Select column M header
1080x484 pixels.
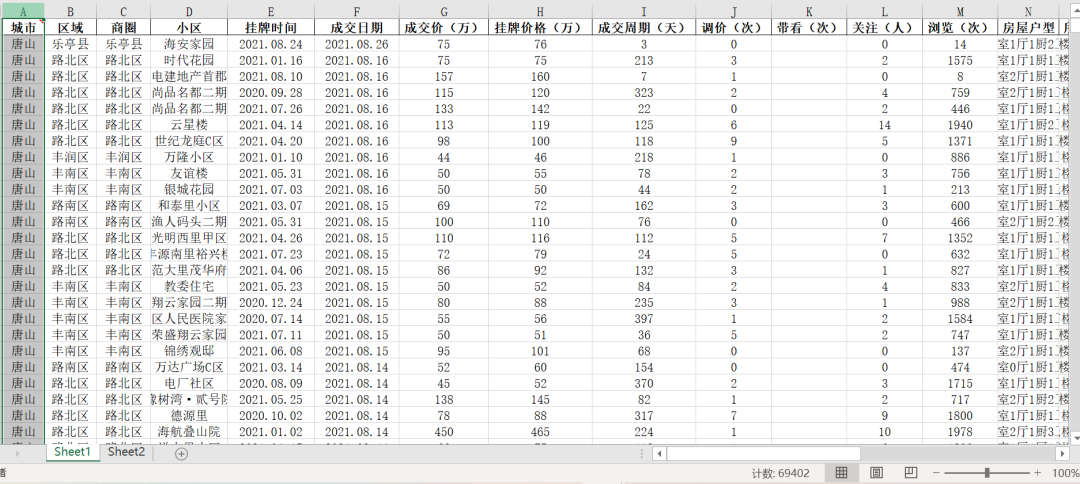click(960, 11)
